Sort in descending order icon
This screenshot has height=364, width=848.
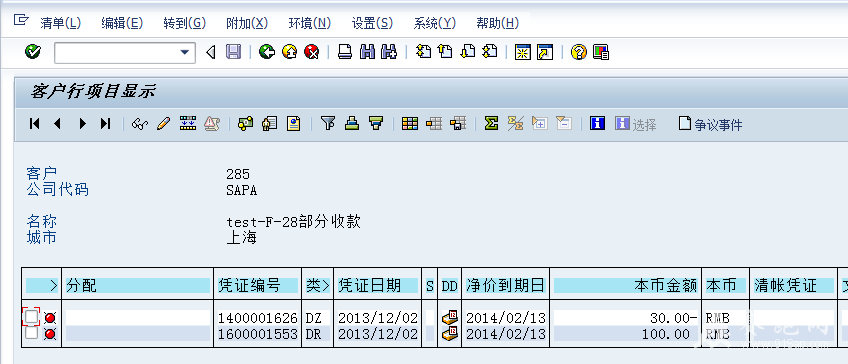click(x=376, y=124)
